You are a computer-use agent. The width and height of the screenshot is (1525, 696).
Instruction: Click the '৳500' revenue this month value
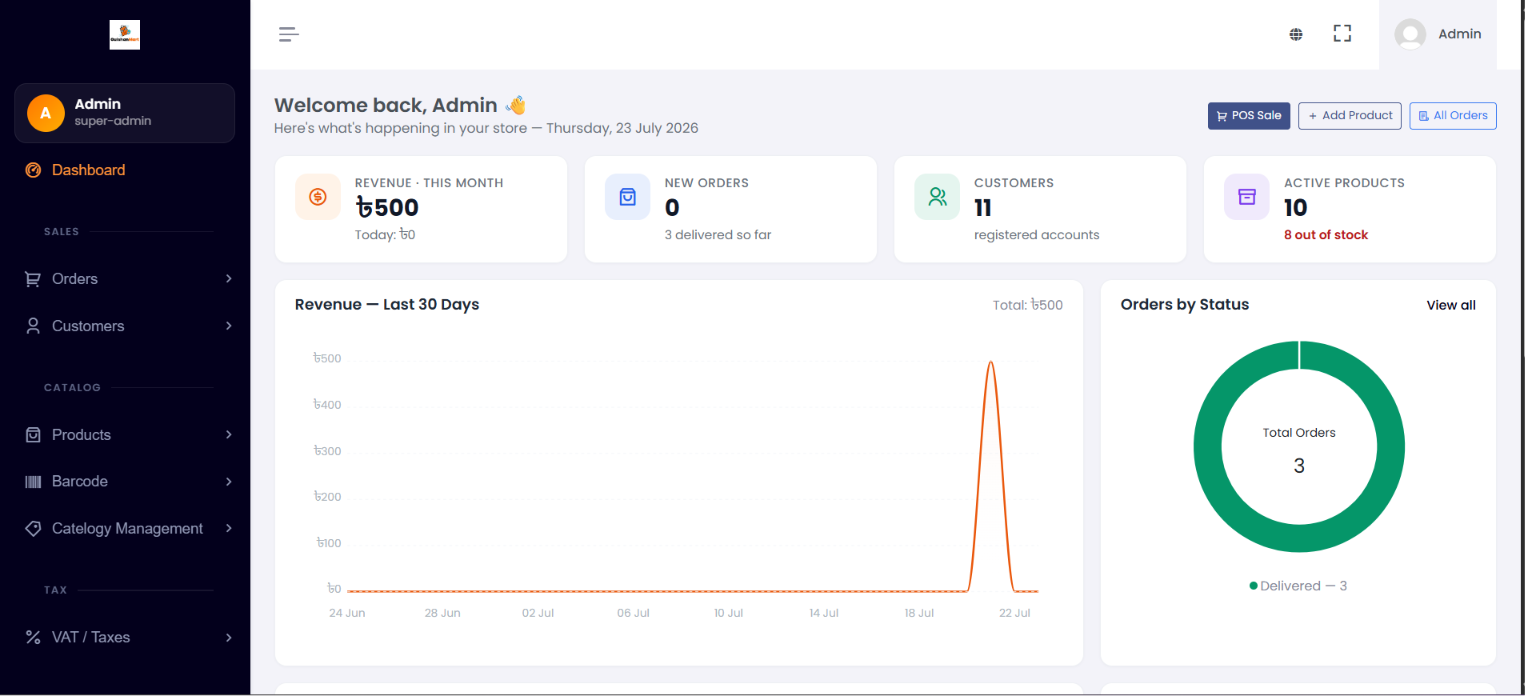387,208
